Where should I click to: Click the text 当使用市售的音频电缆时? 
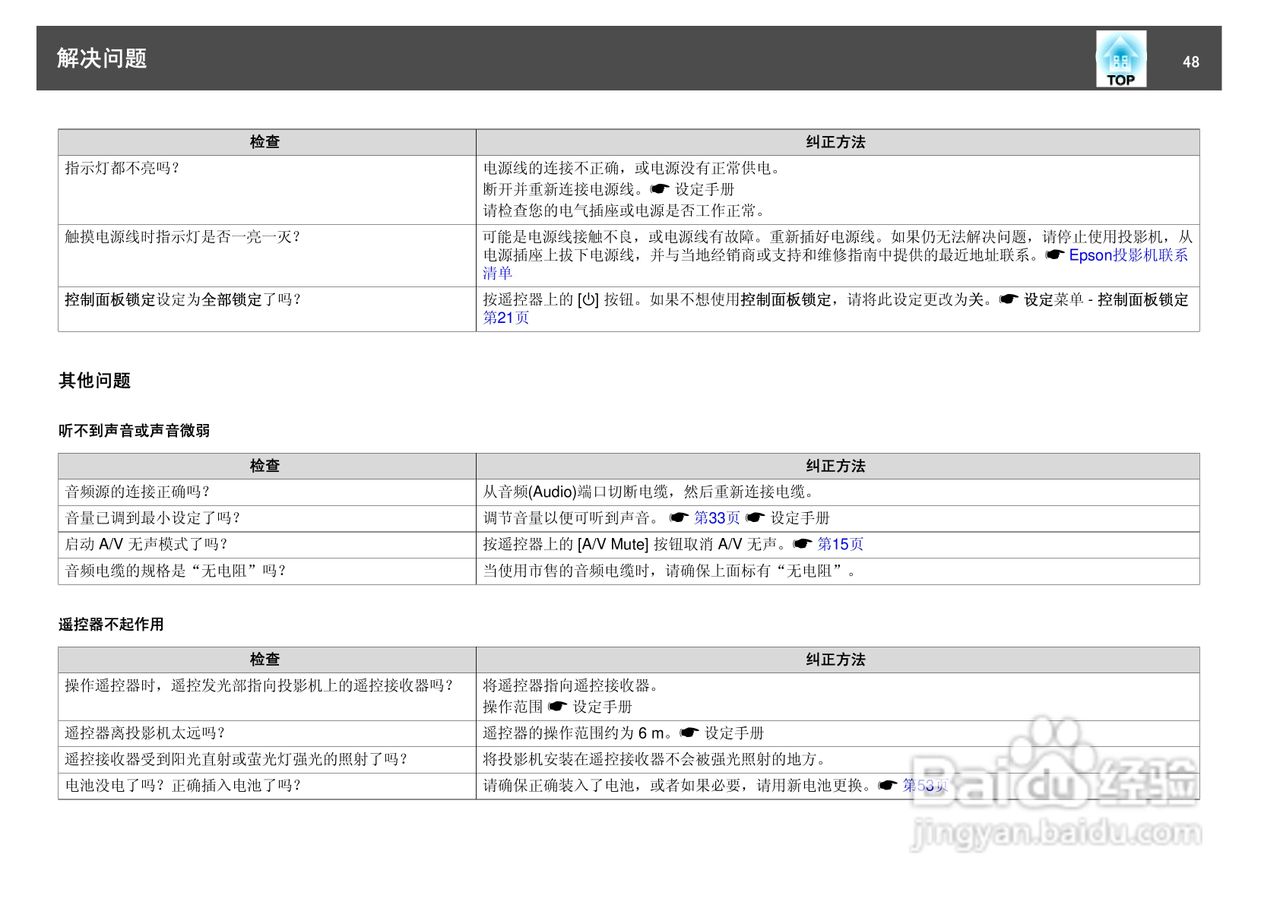[x=568, y=571]
